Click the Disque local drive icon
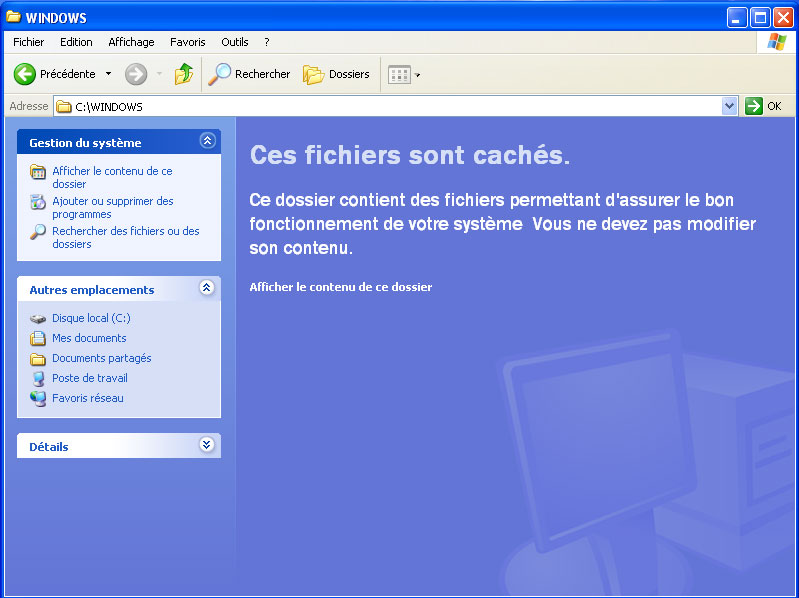Screen dimensions: 799x598 tap(38, 319)
